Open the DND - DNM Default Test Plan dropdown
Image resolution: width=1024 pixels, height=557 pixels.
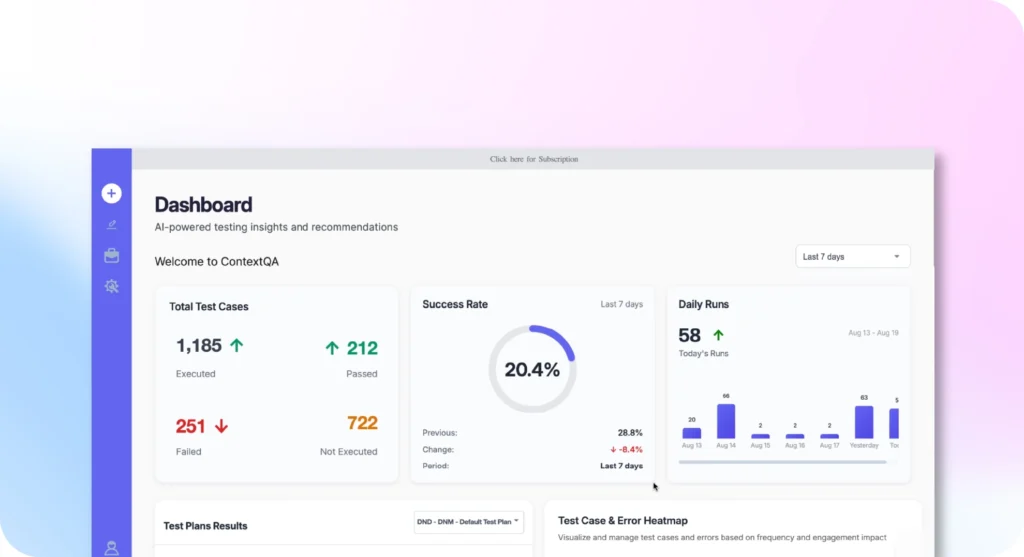coord(468,522)
